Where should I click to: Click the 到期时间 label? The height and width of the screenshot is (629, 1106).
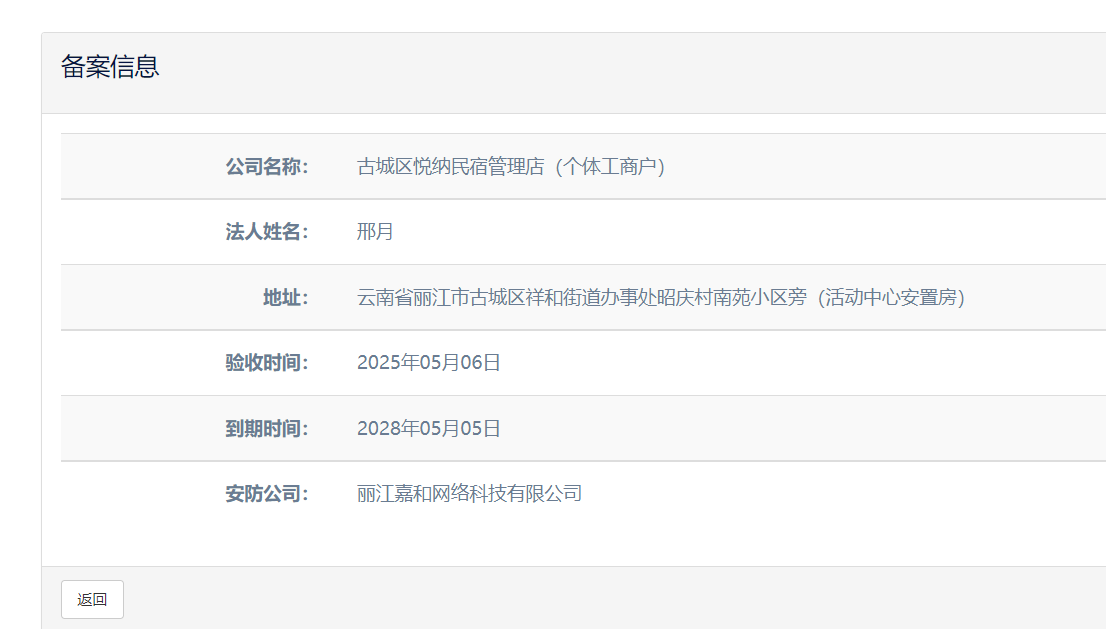[x=266, y=429]
